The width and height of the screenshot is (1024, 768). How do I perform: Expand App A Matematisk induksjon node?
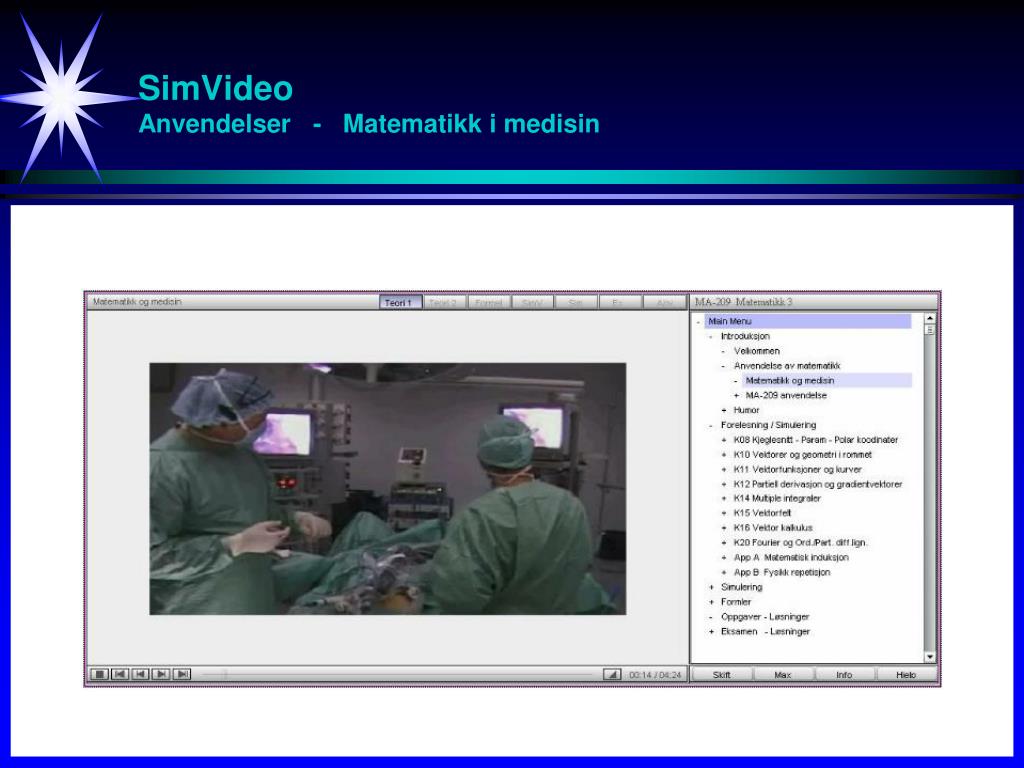click(724, 558)
